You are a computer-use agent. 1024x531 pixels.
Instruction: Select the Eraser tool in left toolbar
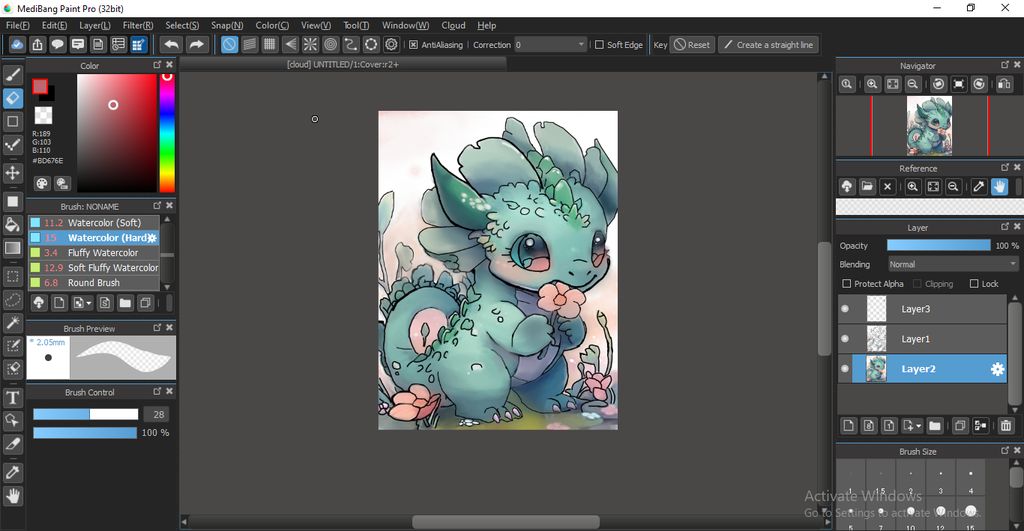coord(13,98)
